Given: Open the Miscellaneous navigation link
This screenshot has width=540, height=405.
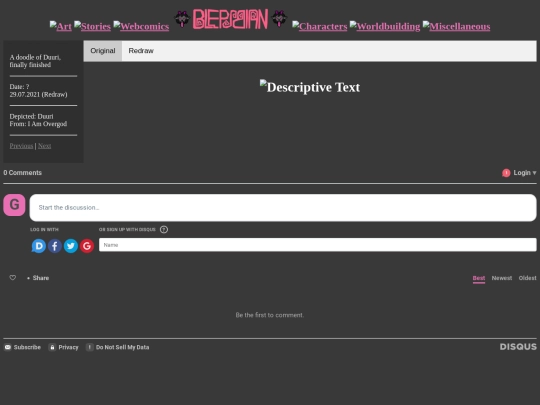Looking at the screenshot, I should (456, 26).
